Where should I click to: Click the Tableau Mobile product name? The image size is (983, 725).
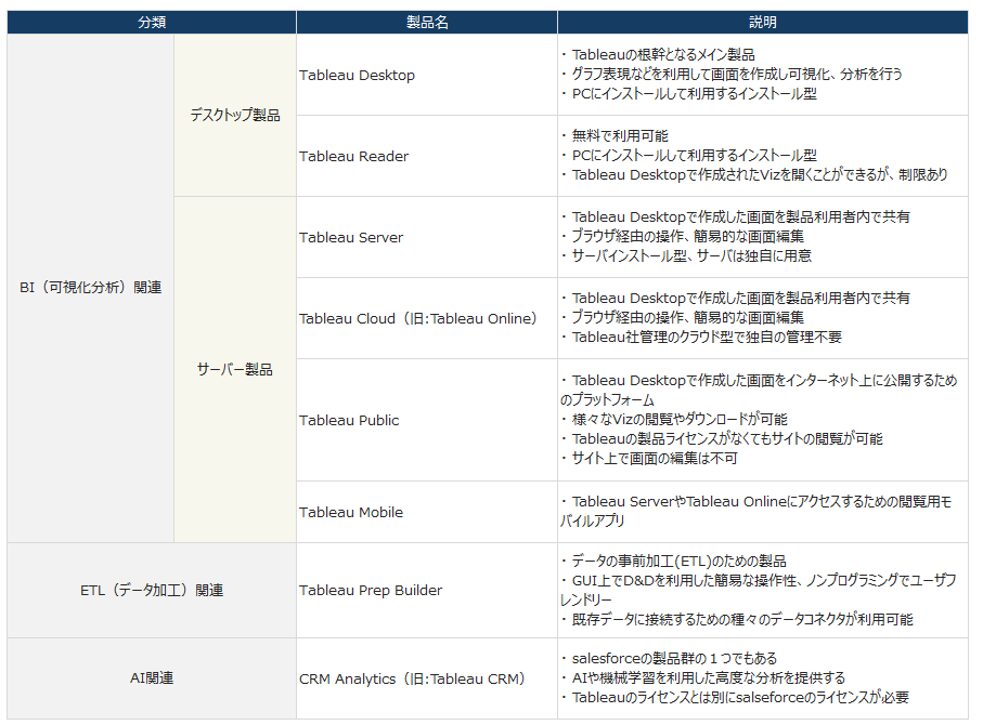click(351, 512)
